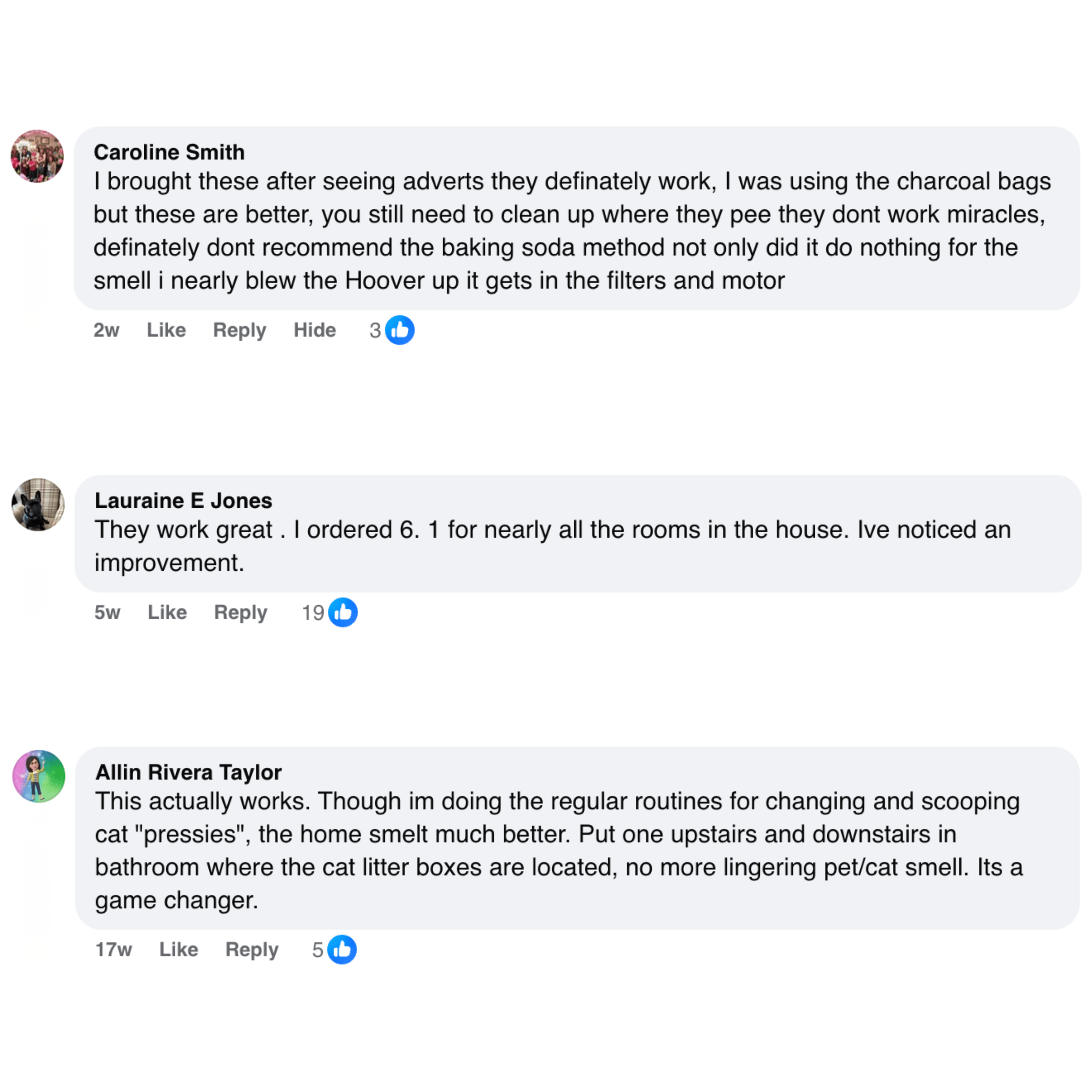Click the thumbs-up icon on Caroline Smith's comment
Image resolution: width=1092 pixels, height=1092 pixels.
point(400,330)
